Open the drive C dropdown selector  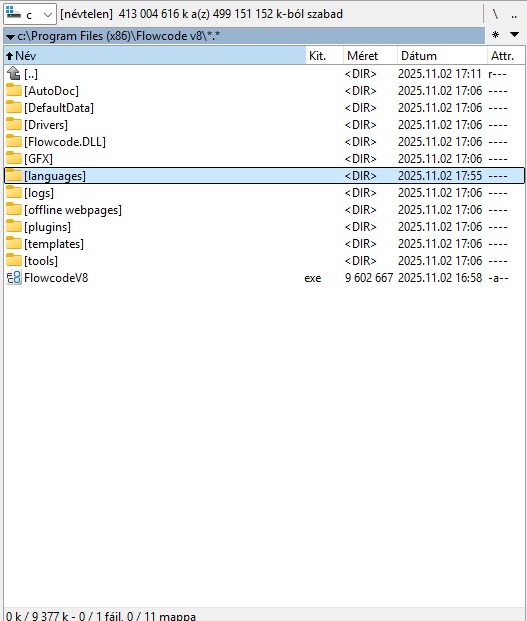(x=30, y=15)
